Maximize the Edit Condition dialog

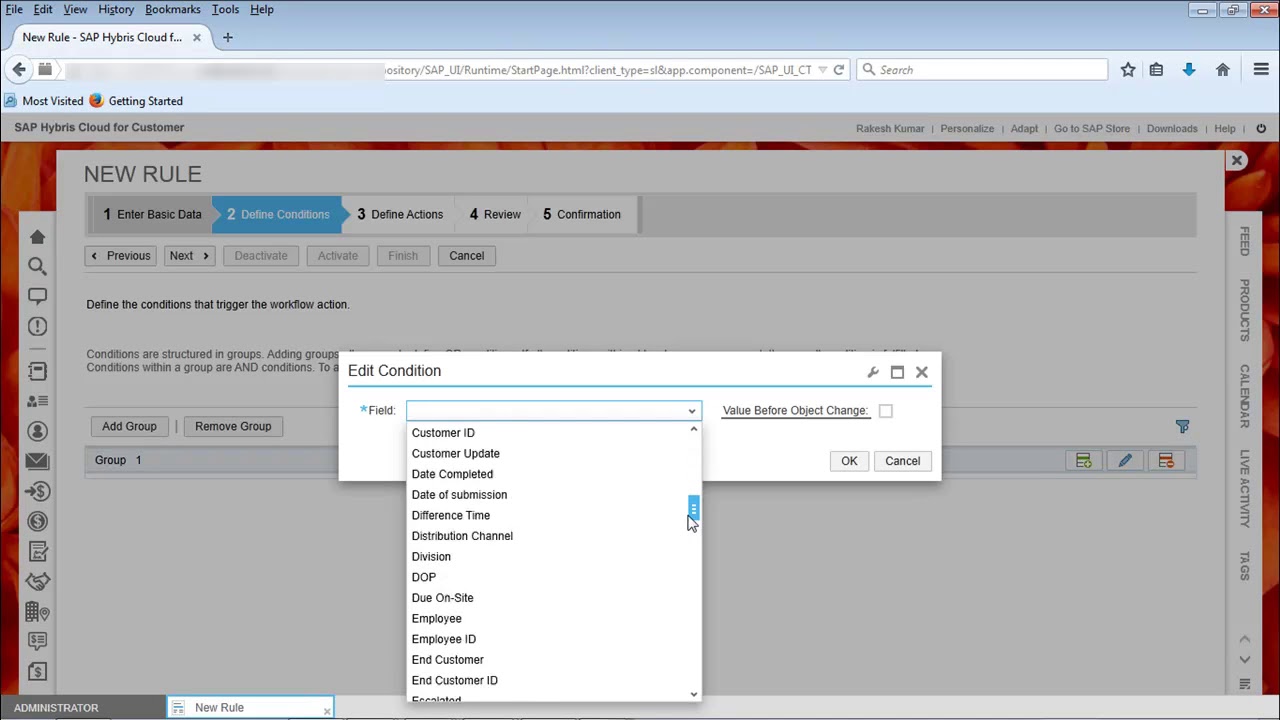[897, 372]
